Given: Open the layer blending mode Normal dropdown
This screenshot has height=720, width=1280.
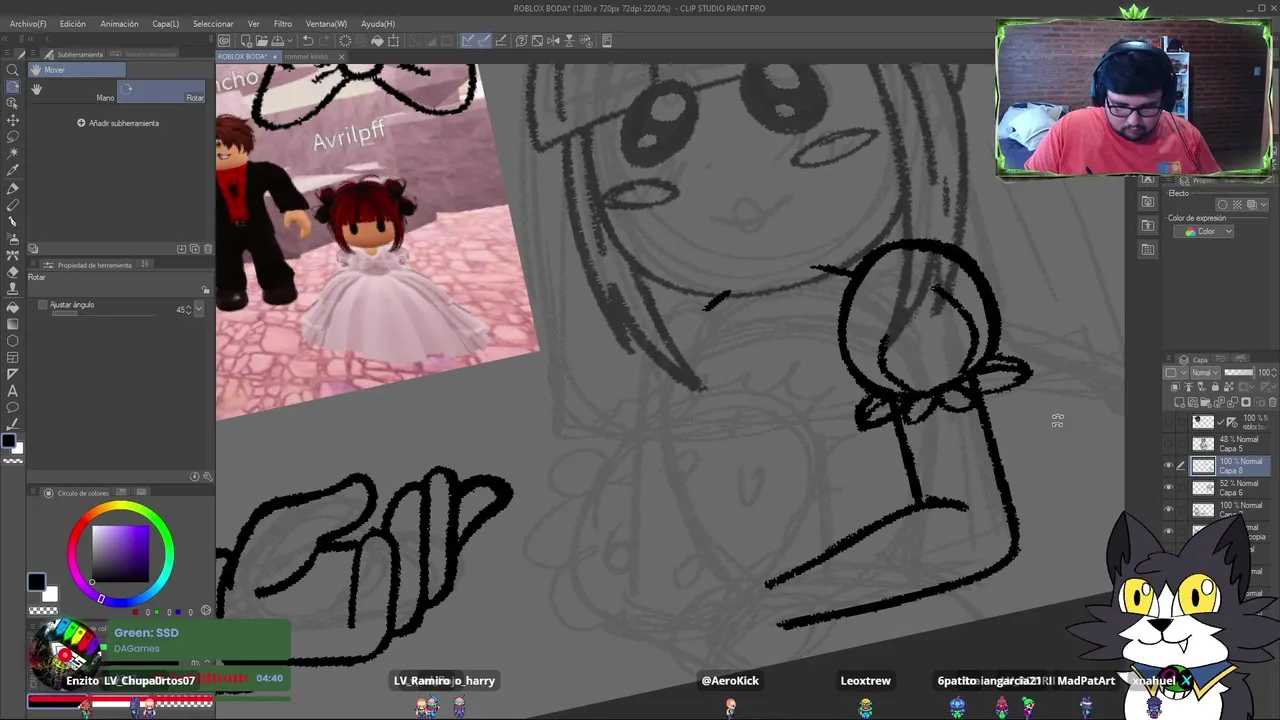Looking at the screenshot, I should coord(1204,373).
